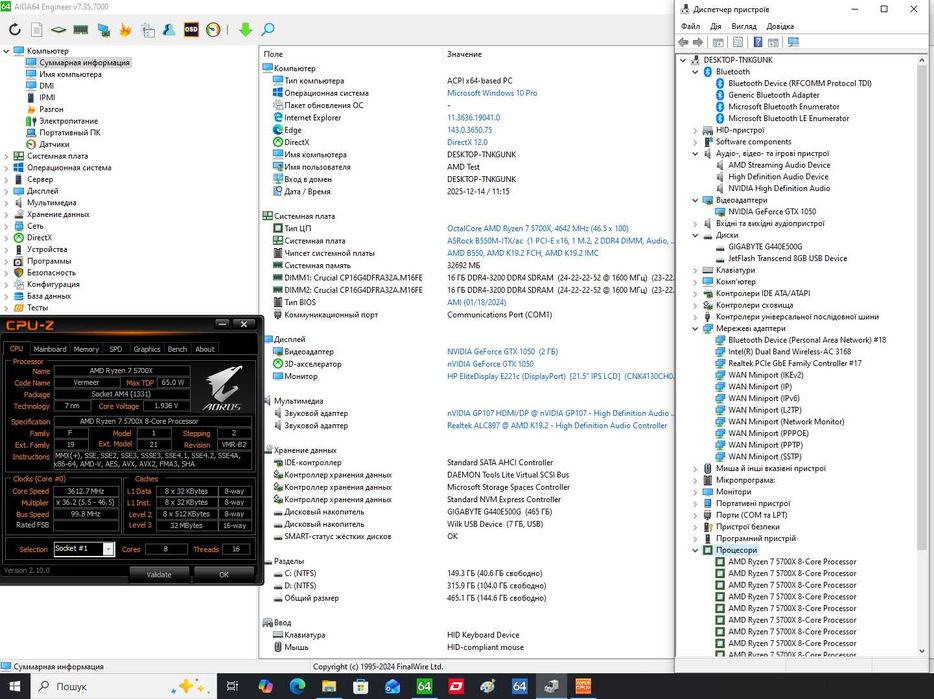Switch to CPU-Z Mainboard tab
The width and height of the screenshot is (934, 699).
(50, 349)
